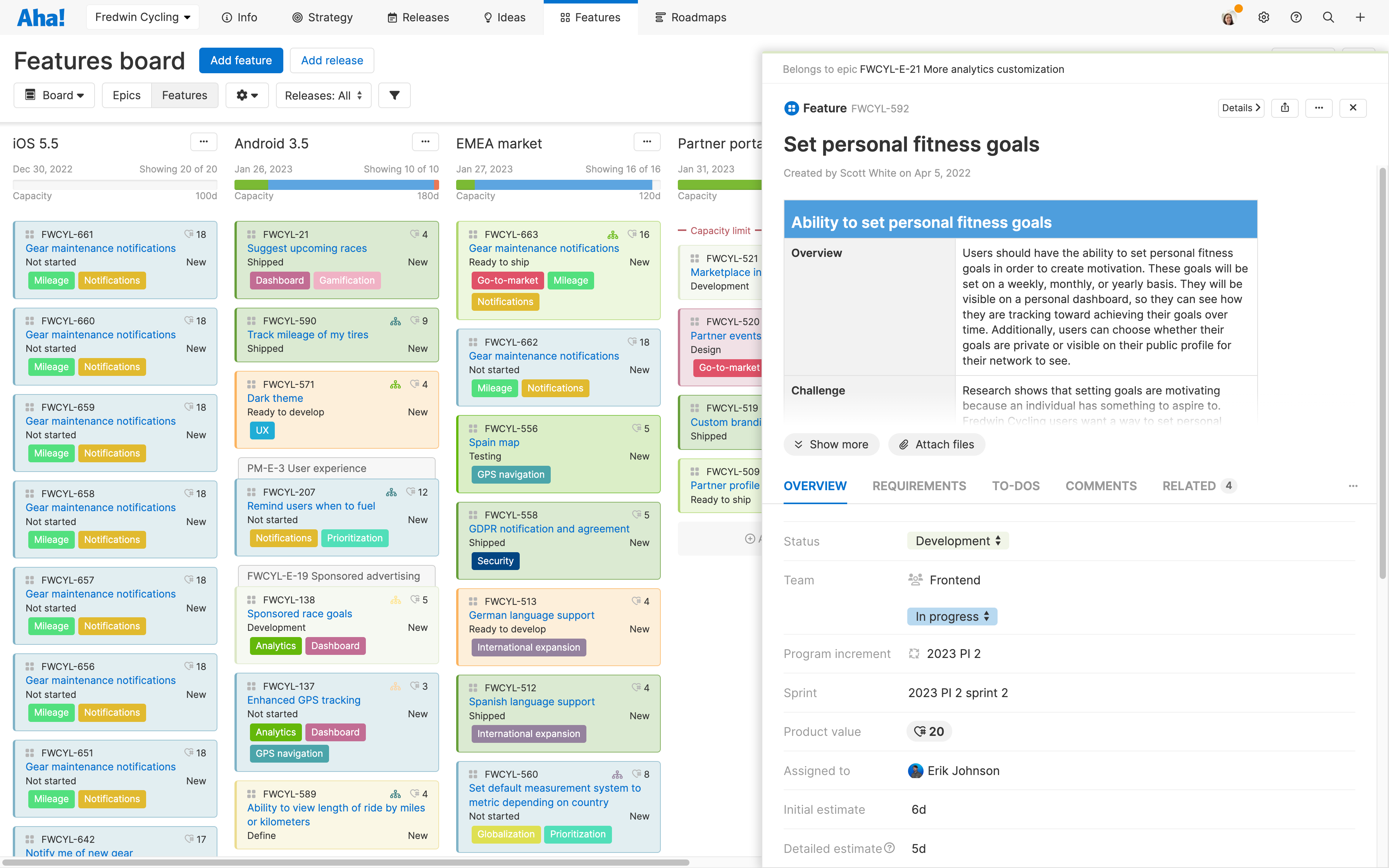Viewport: 1389px width, 868px height.
Task: Click the plus icon to create new item
Action: (x=1360, y=17)
